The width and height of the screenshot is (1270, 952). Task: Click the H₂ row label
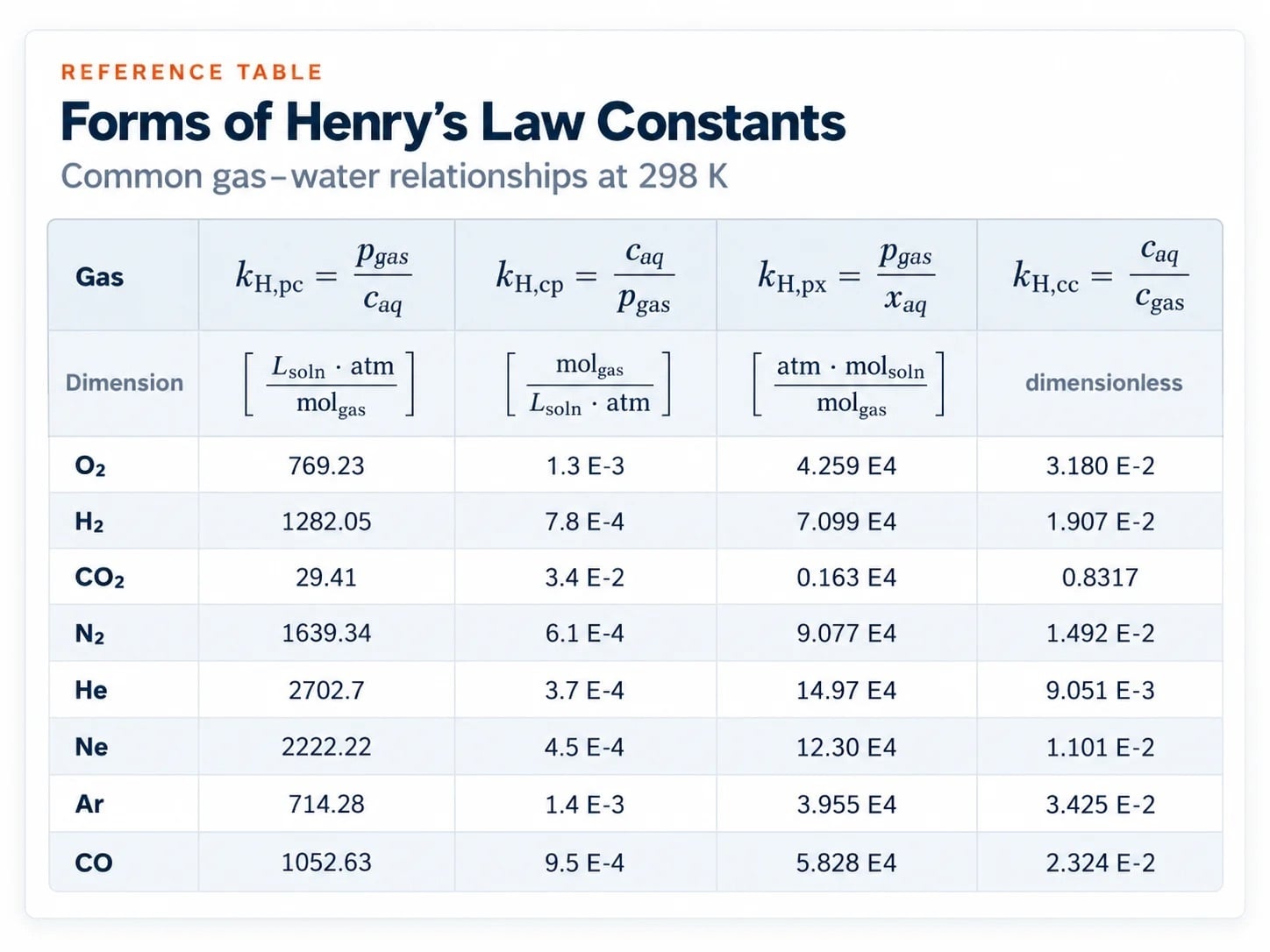tap(89, 522)
